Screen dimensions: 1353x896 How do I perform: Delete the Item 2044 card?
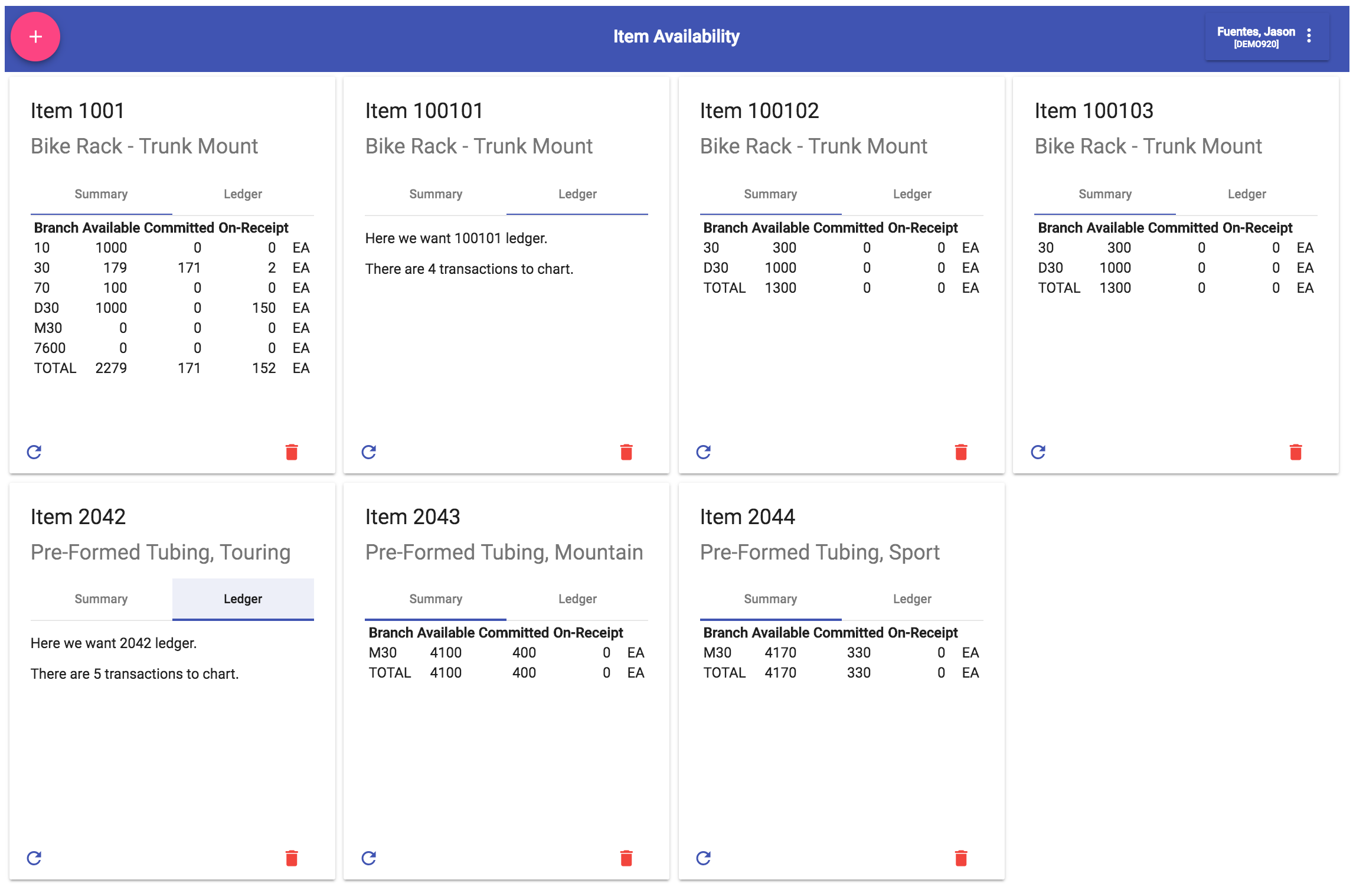click(x=961, y=858)
